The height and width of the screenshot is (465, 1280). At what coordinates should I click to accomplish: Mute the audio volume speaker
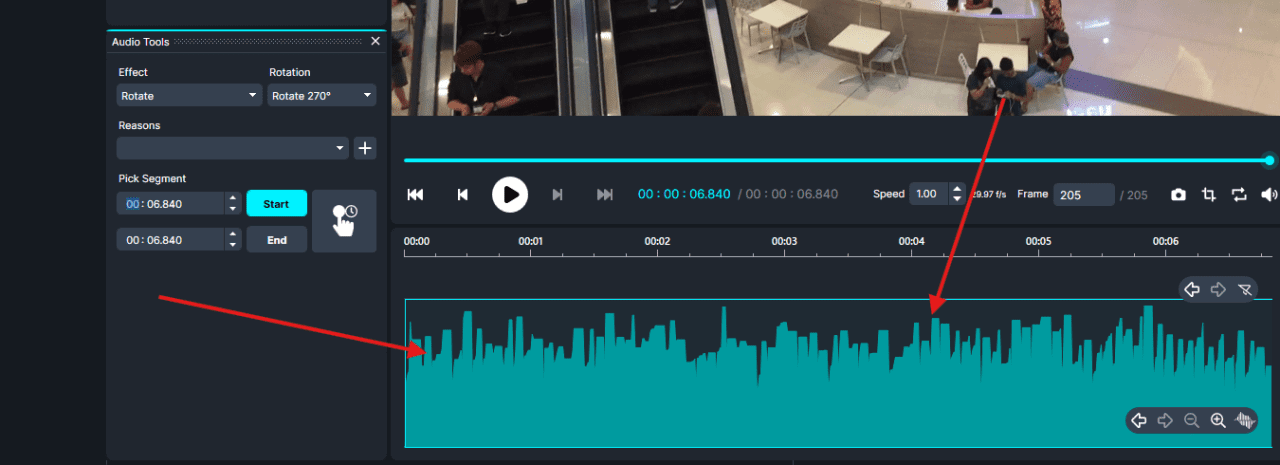(1268, 194)
